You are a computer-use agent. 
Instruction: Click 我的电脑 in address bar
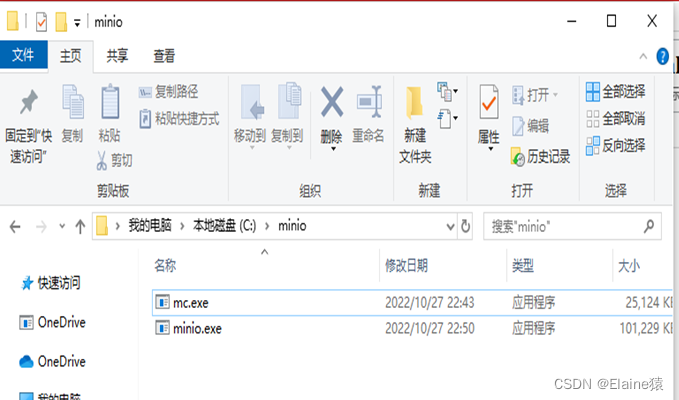click(150, 226)
